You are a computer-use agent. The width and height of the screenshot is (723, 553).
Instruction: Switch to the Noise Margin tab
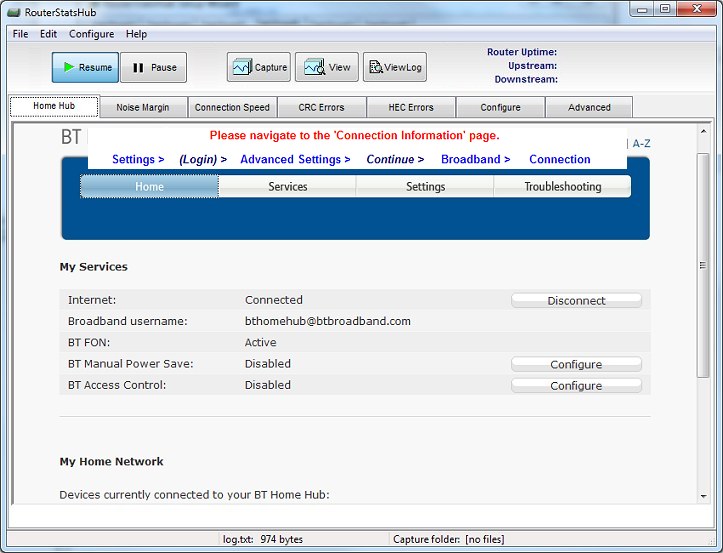pyautogui.click(x=143, y=108)
